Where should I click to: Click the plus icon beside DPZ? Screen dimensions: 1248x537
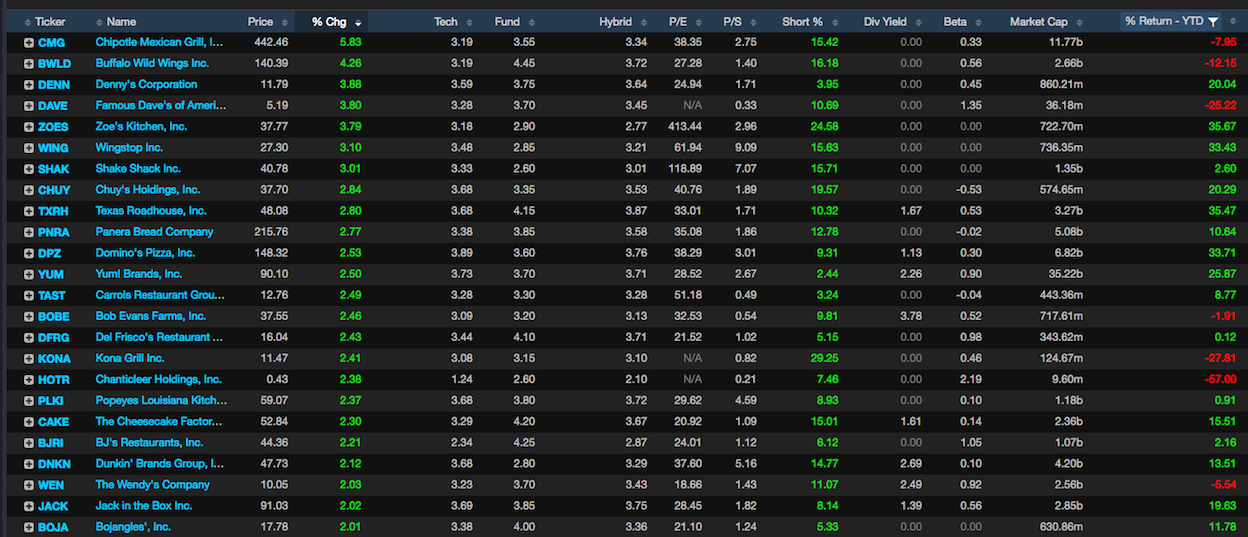point(29,253)
